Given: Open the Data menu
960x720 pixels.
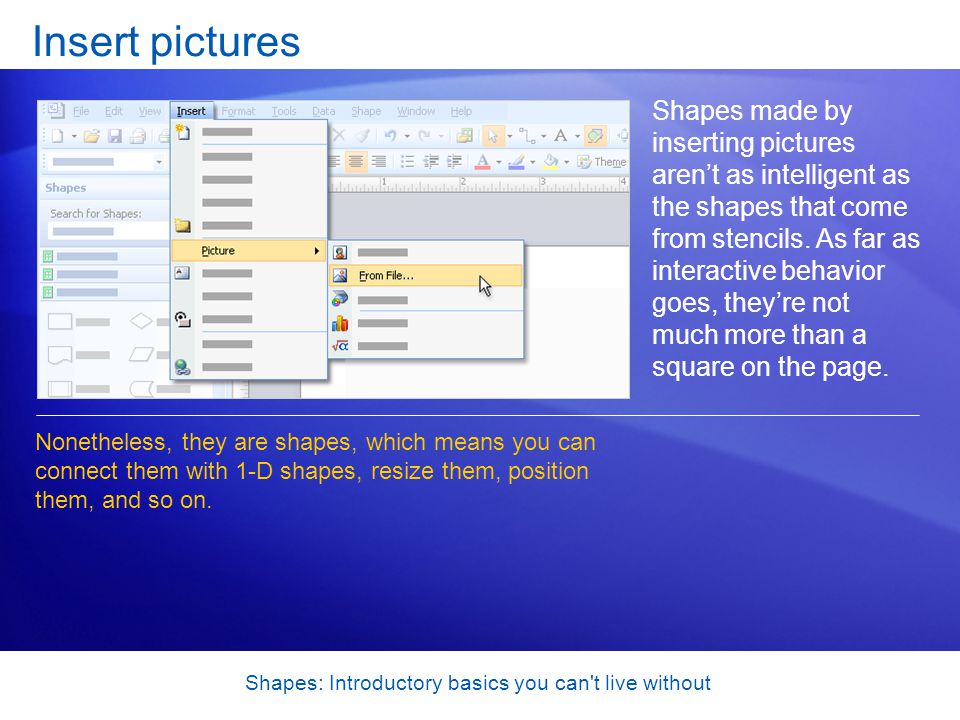Looking at the screenshot, I should pos(323,111).
